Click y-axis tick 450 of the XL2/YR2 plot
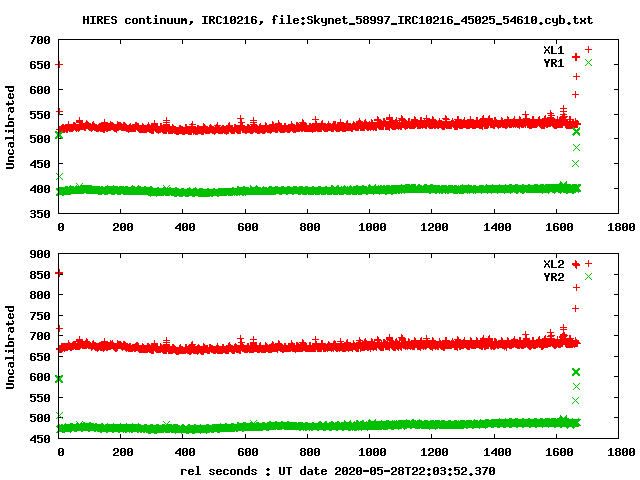 pos(40,439)
